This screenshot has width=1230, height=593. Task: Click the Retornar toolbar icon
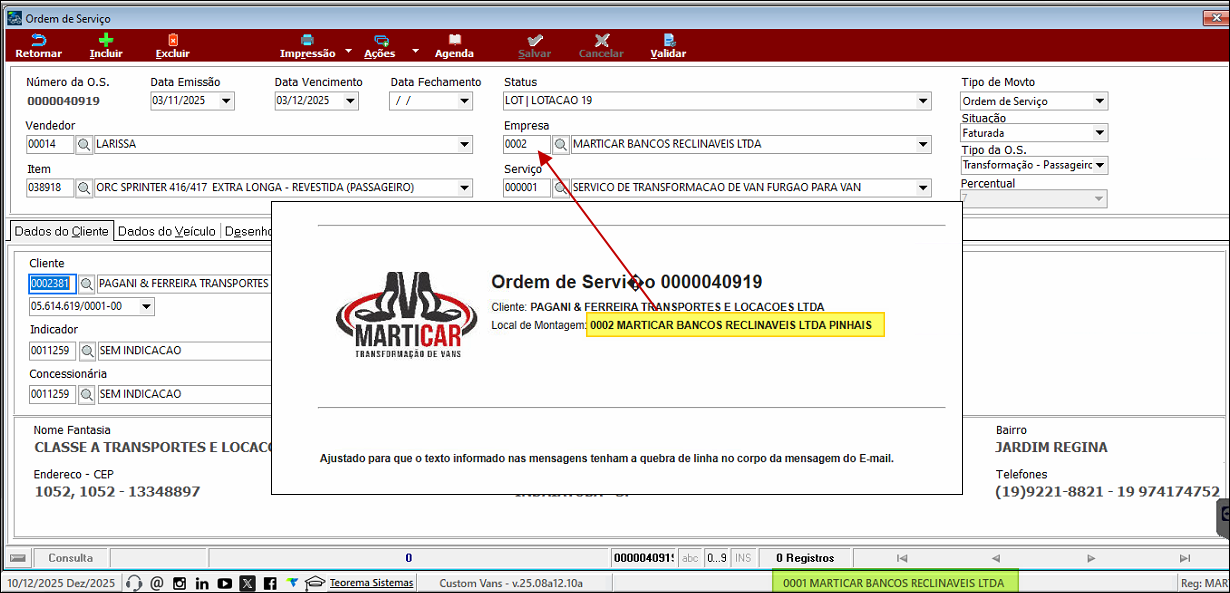[x=38, y=41]
